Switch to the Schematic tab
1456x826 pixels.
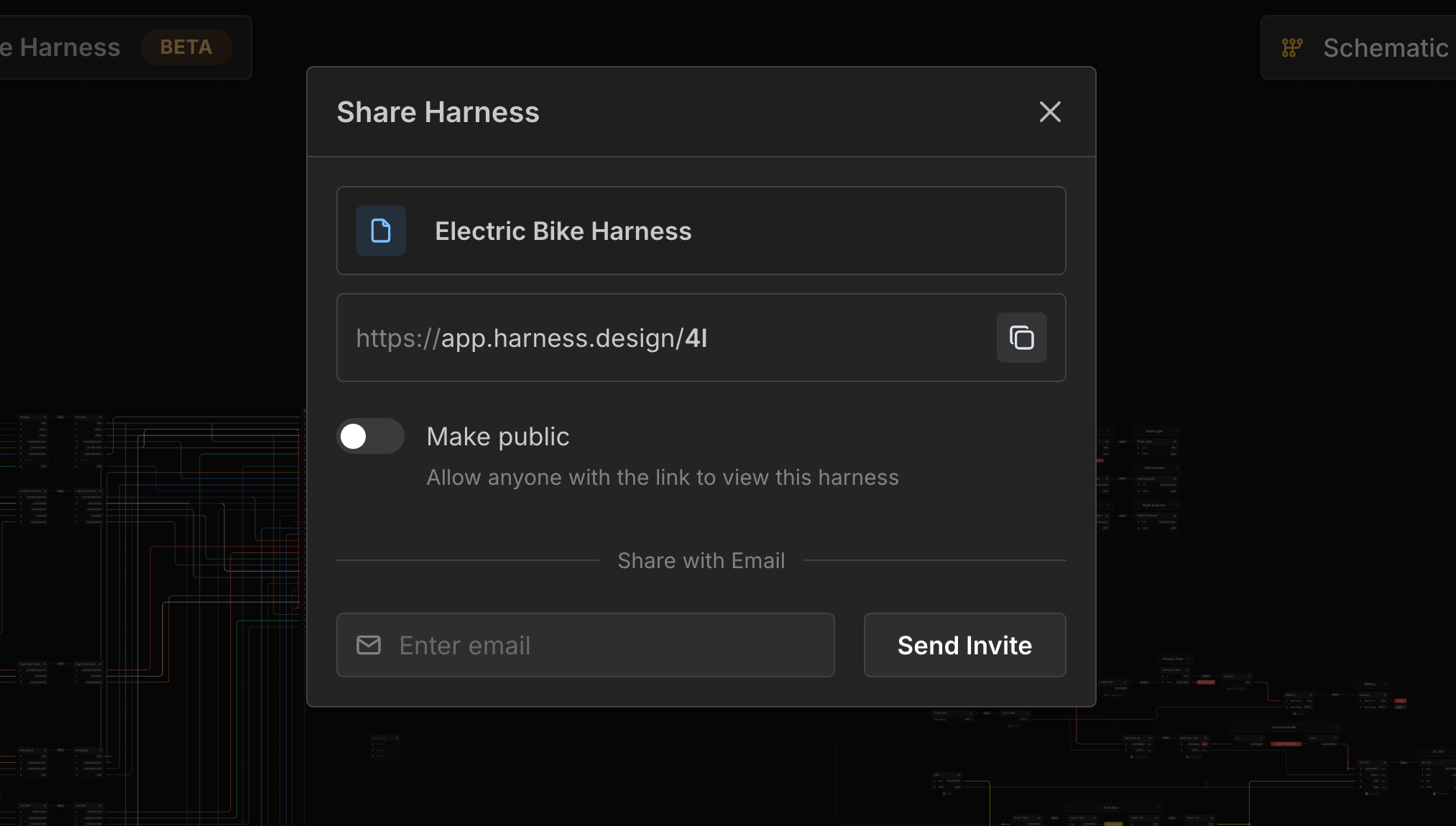(x=1384, y=48)
